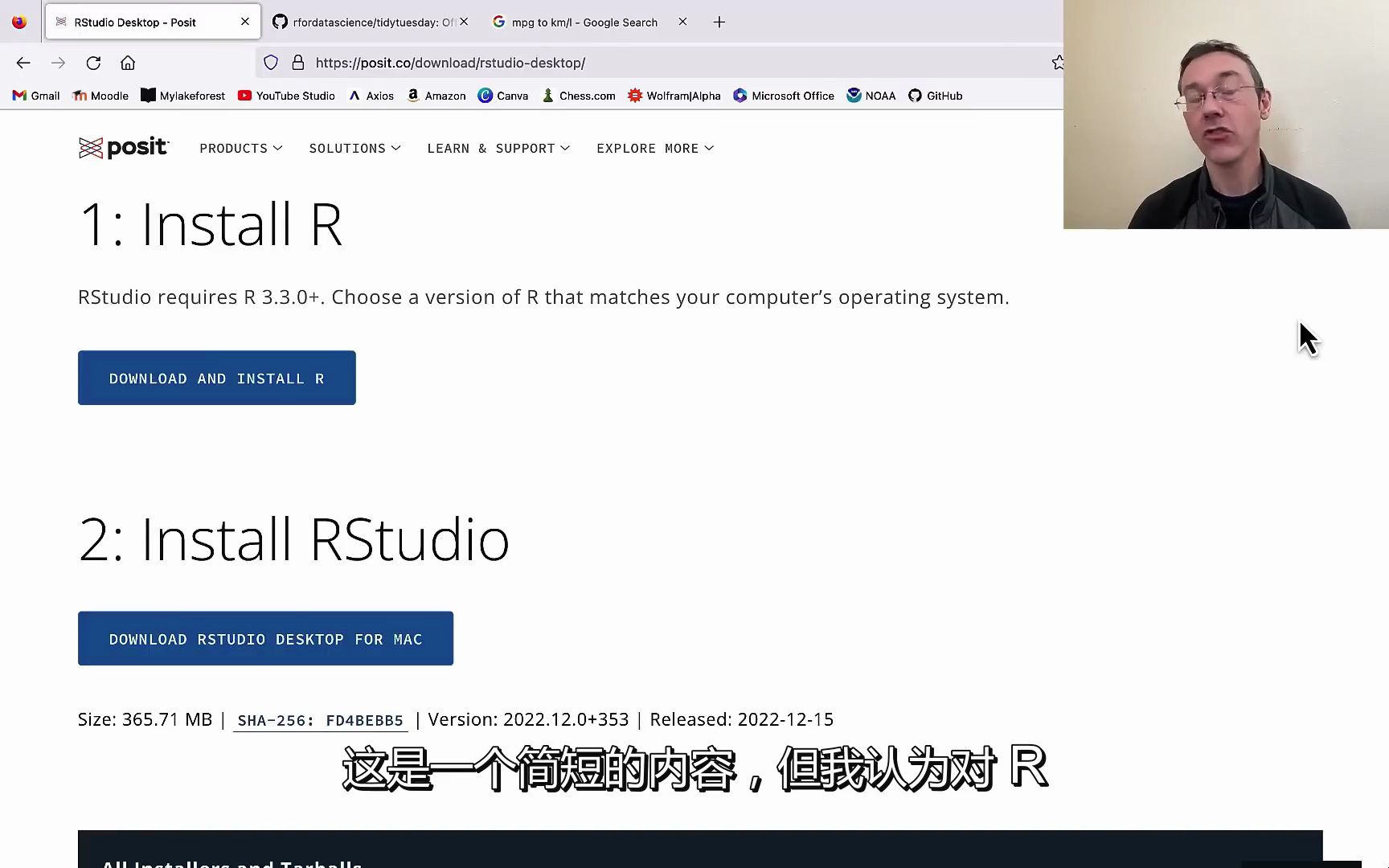Click the presenter webcam video overlay
This screenshot has height=868, width=1389.
coord(1226,114)
